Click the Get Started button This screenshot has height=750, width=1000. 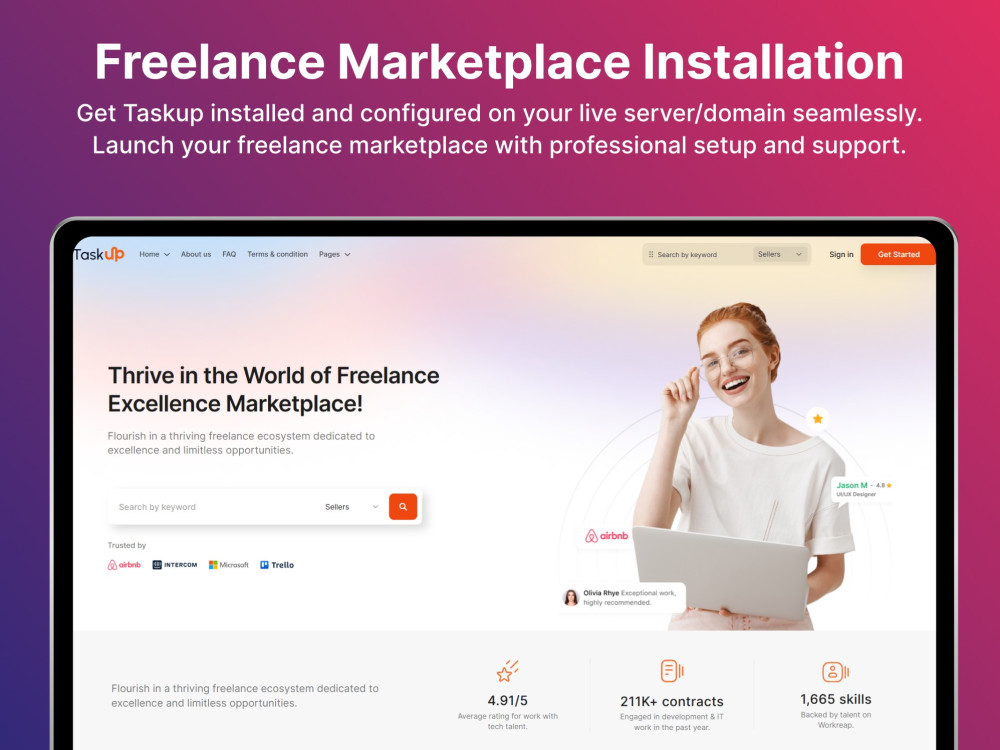[898, 254]
